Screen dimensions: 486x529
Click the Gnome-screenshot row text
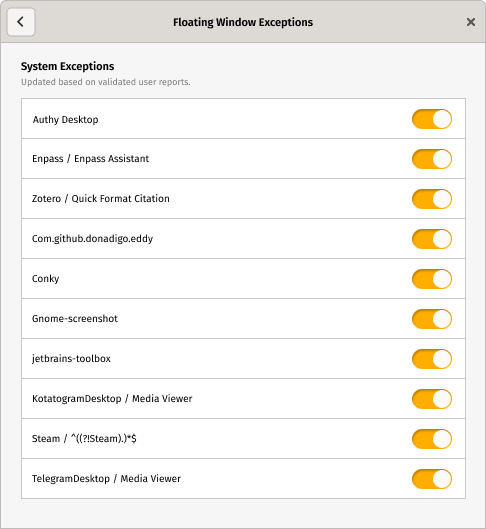[x=75, y=318]
